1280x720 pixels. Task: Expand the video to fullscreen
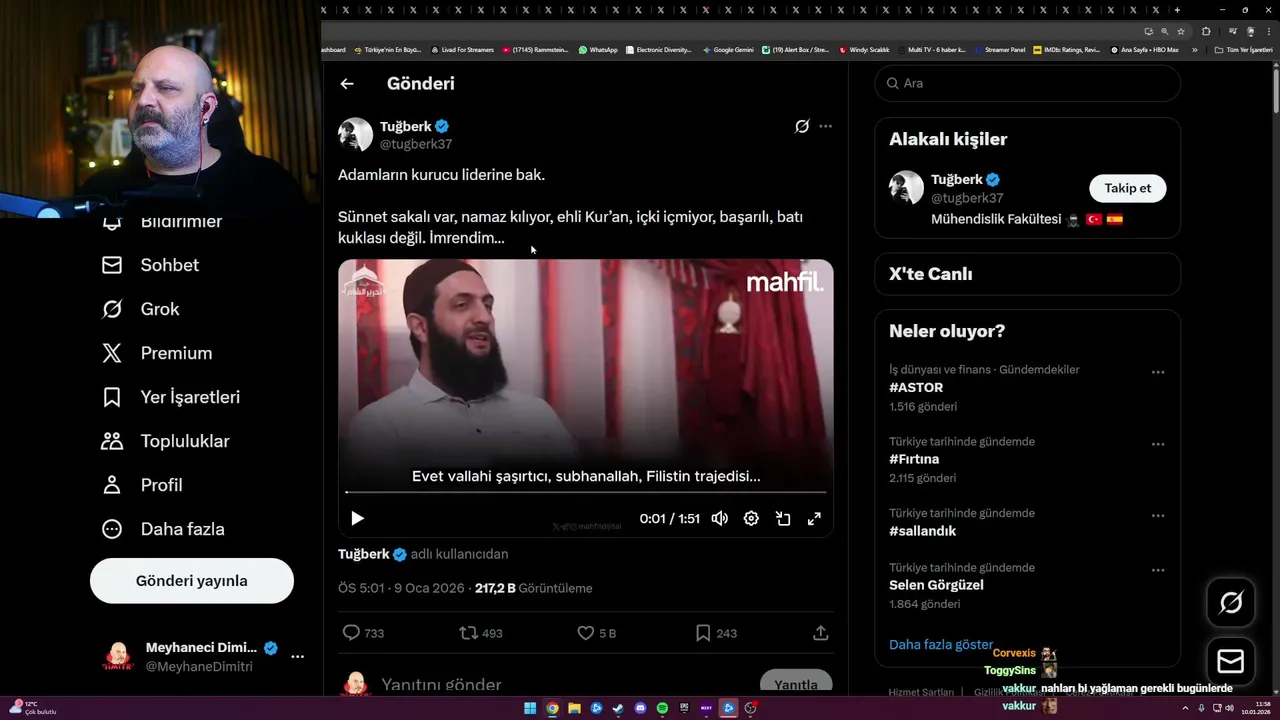[x=814, y=518]
